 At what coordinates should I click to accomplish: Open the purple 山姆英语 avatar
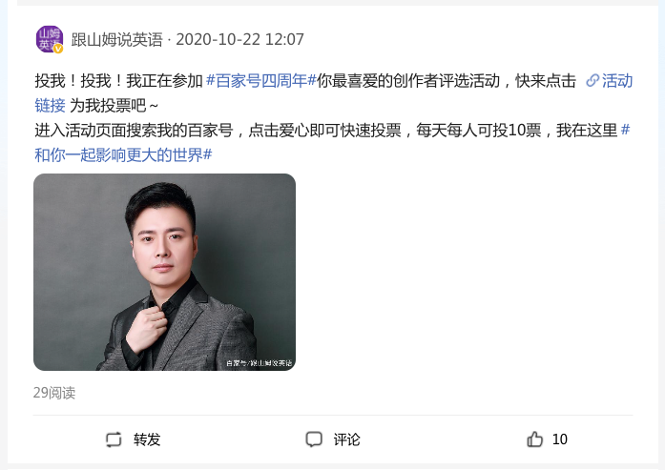[x=49, y=39]
